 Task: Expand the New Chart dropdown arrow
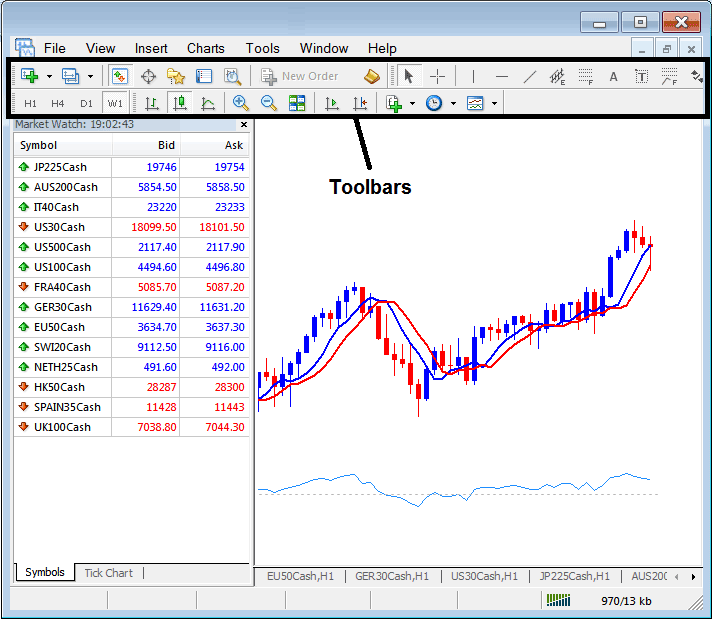(49, 76)
